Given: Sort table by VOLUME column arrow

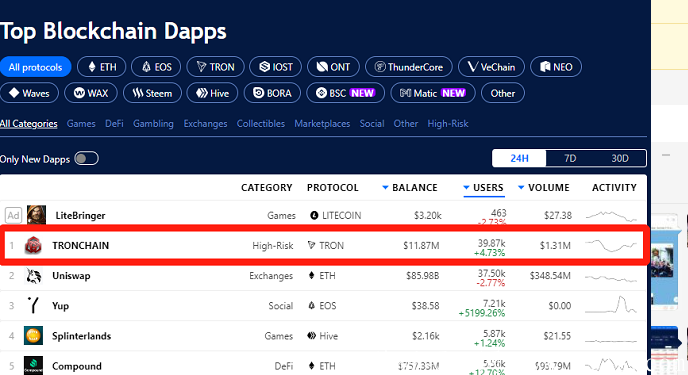Looking at the screenshot, I should pyautogui.click(x=521, y=188).
